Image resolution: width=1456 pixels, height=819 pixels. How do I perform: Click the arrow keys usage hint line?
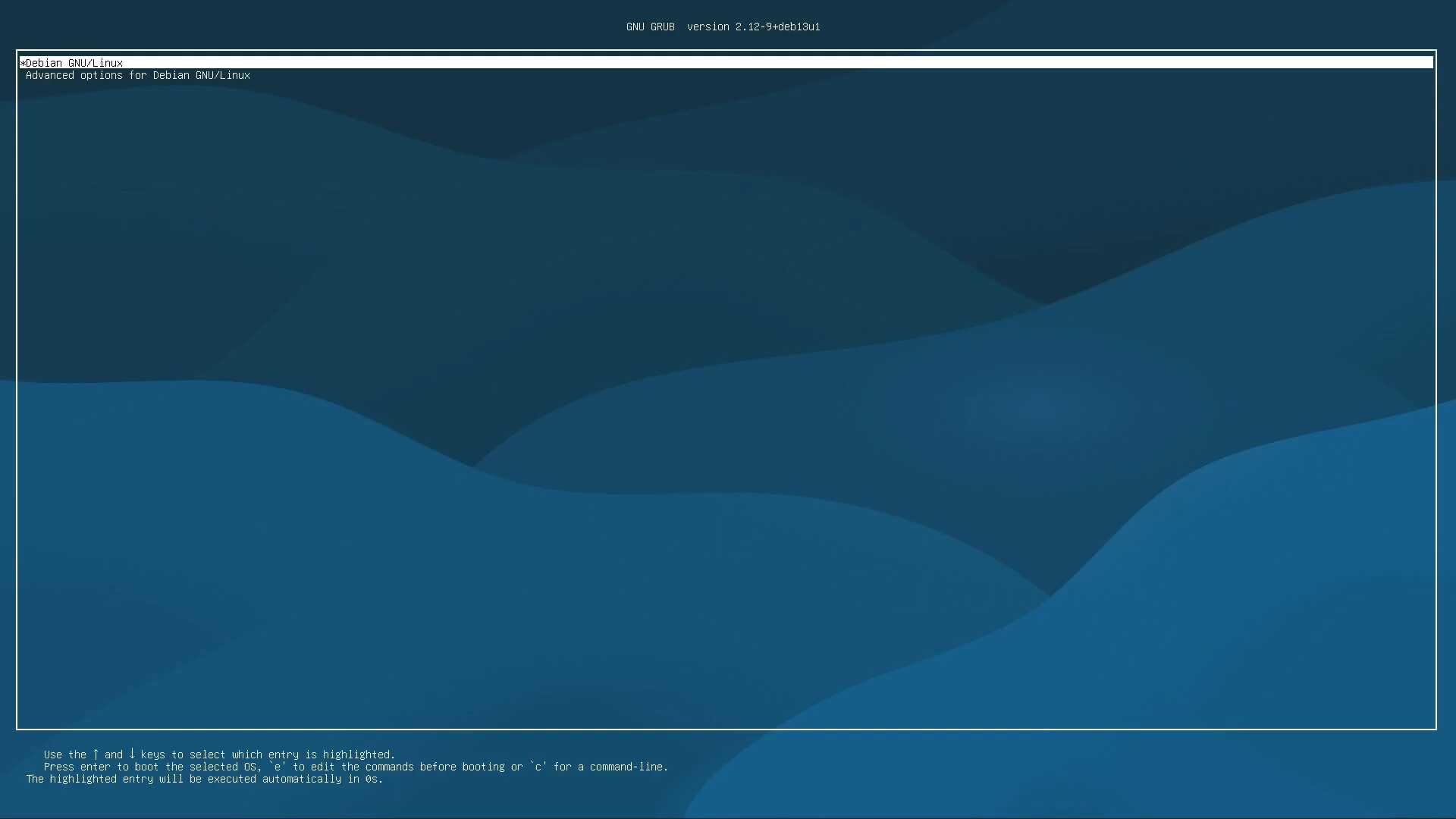point(219,755)
